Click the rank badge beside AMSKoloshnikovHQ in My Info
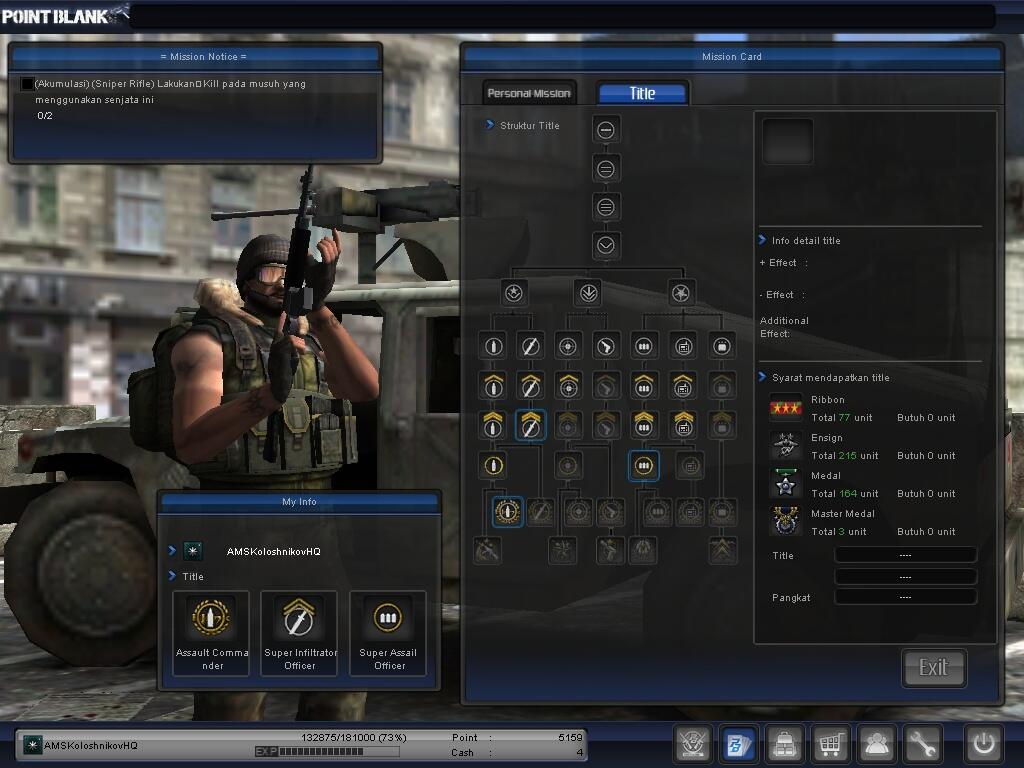This screenshot has height=768, width=1024. tap(193, 551)
